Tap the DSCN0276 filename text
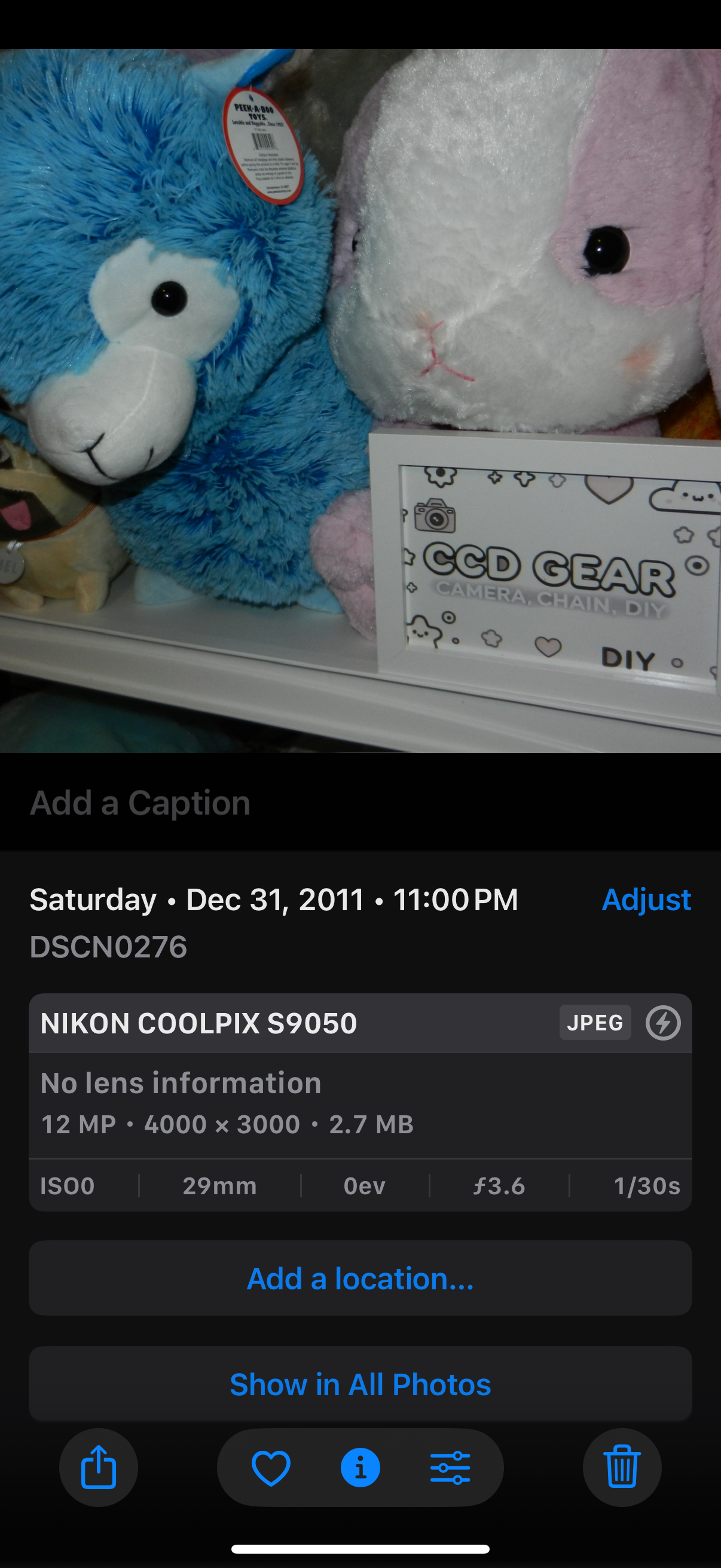The image size is (721, 1568). pos(108,947)
